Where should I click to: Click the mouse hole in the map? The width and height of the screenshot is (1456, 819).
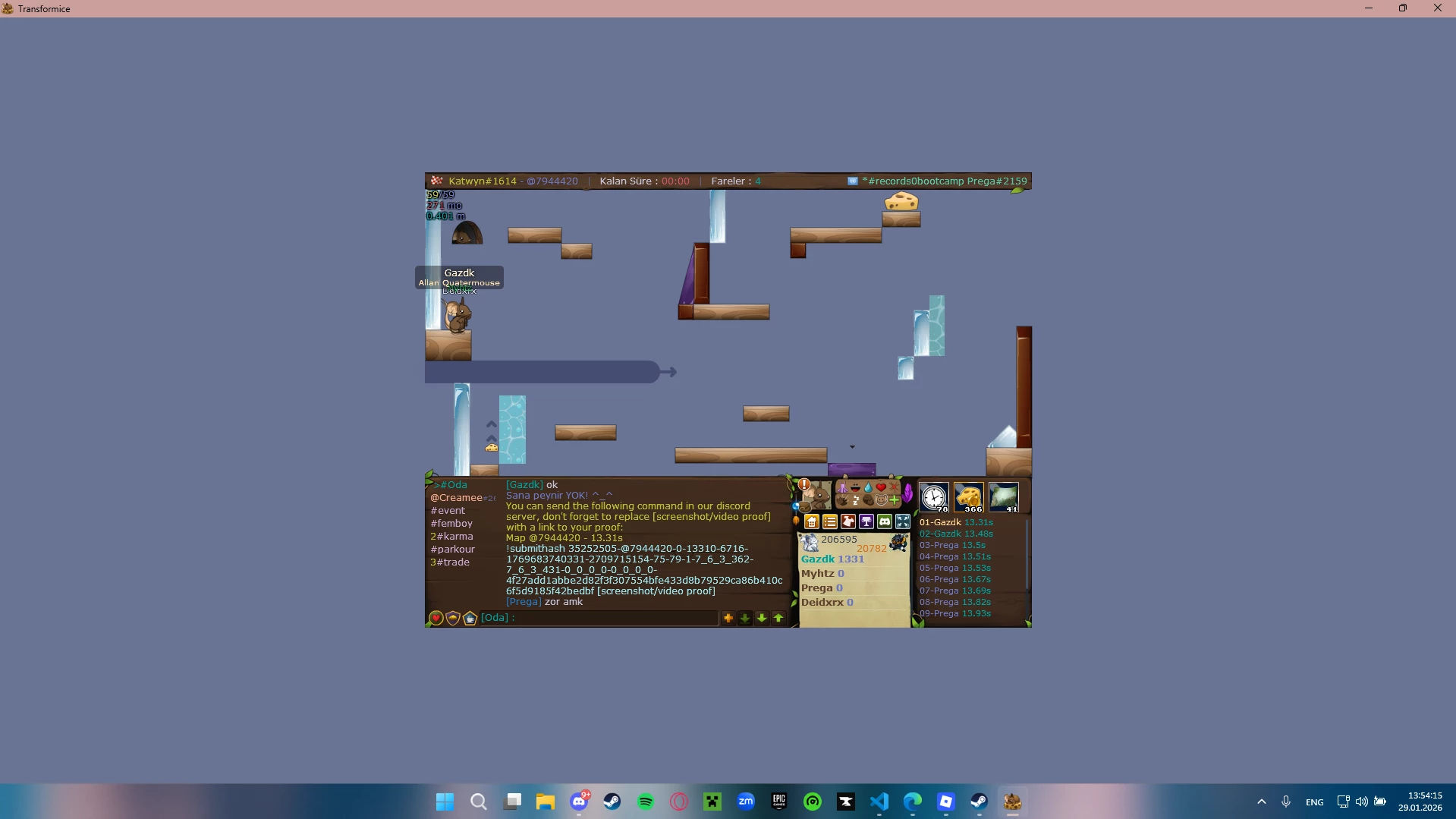(x=467, y=232)
